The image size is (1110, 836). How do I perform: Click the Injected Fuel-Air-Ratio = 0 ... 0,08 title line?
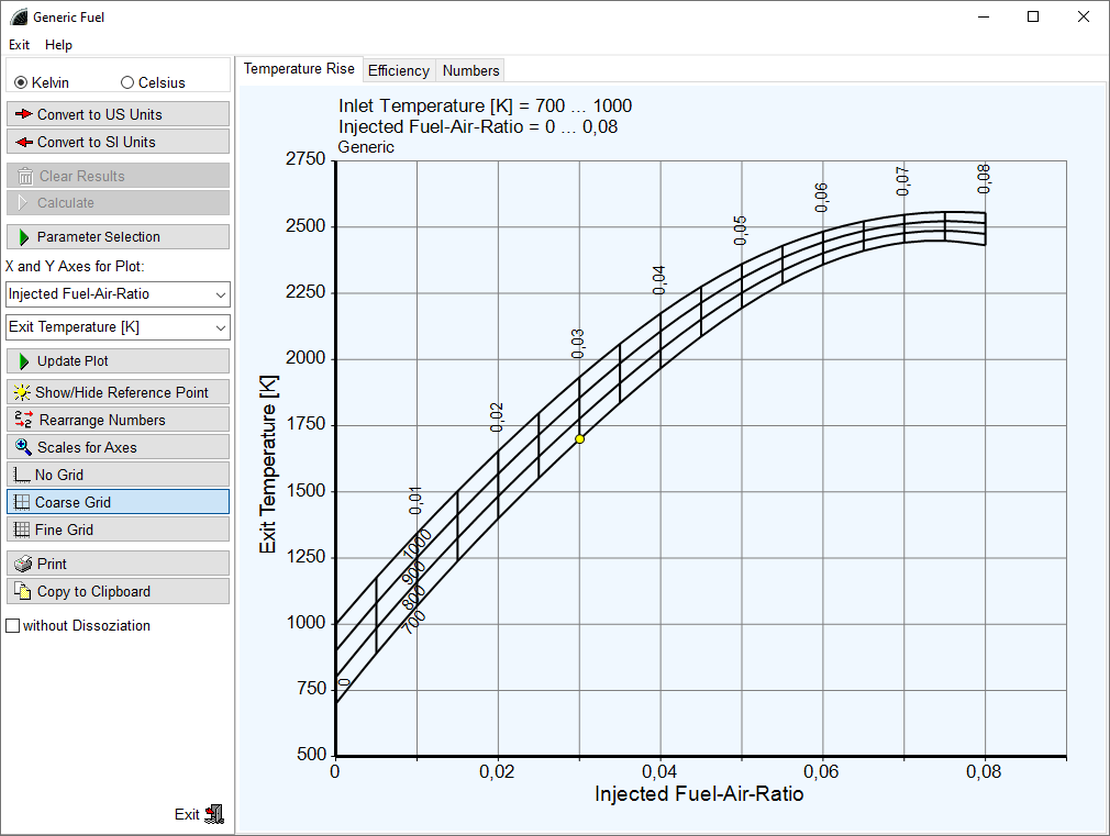click(x=478, y=127)
